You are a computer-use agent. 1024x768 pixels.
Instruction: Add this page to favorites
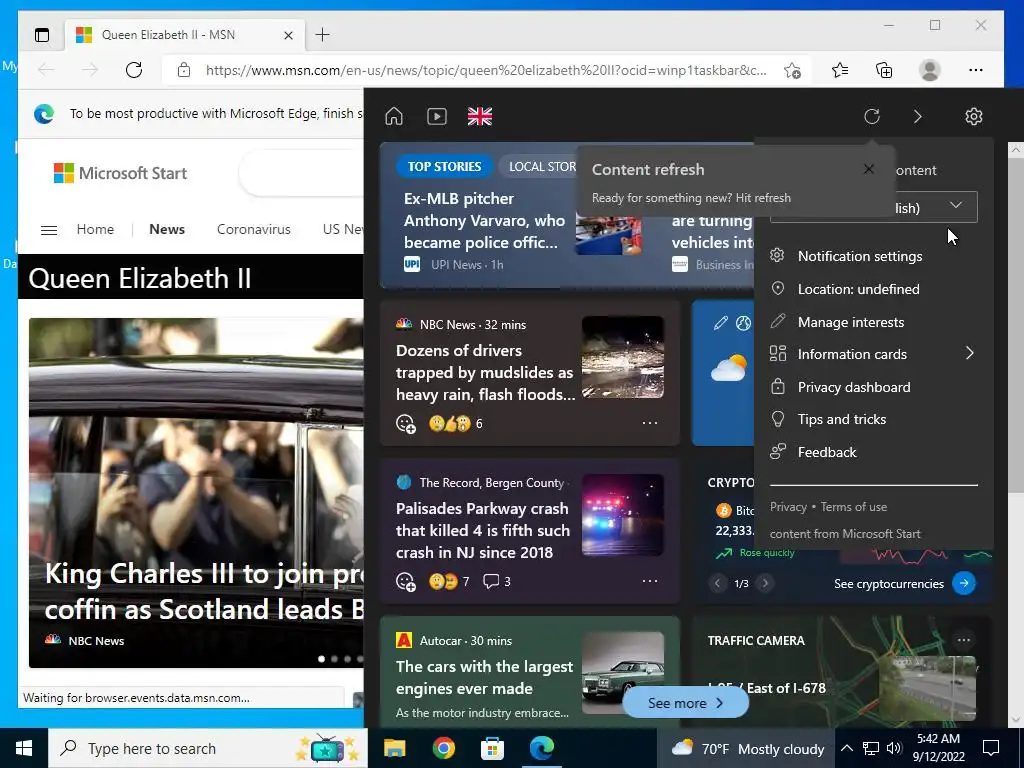pos(792,70)
